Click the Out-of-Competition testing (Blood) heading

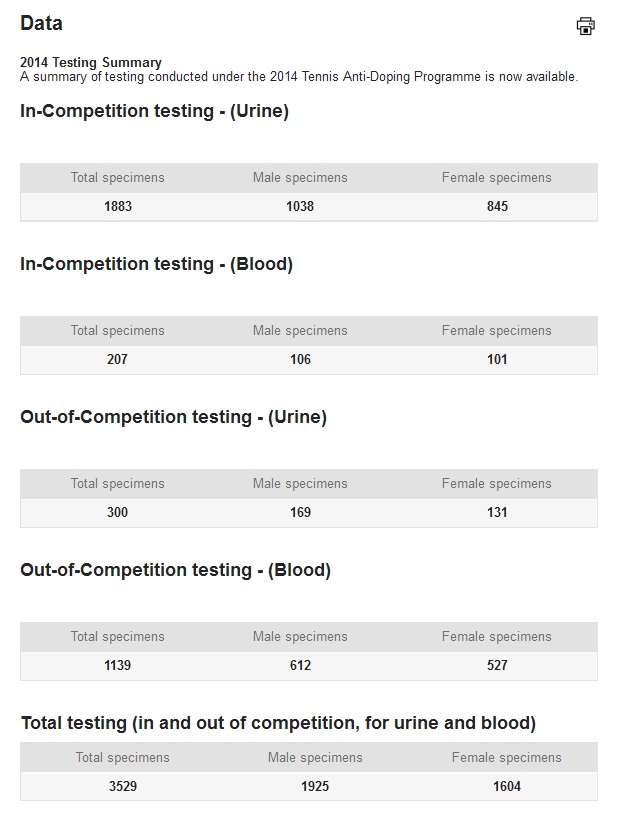(176, 570)
